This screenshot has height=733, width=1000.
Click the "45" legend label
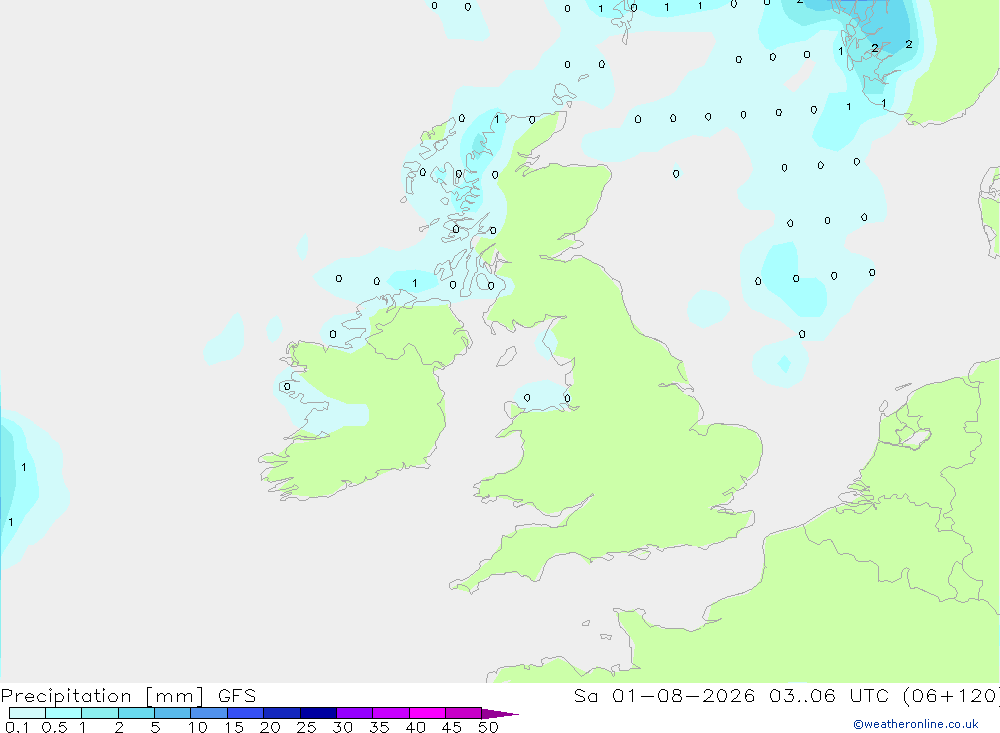[x=452, y=727]
